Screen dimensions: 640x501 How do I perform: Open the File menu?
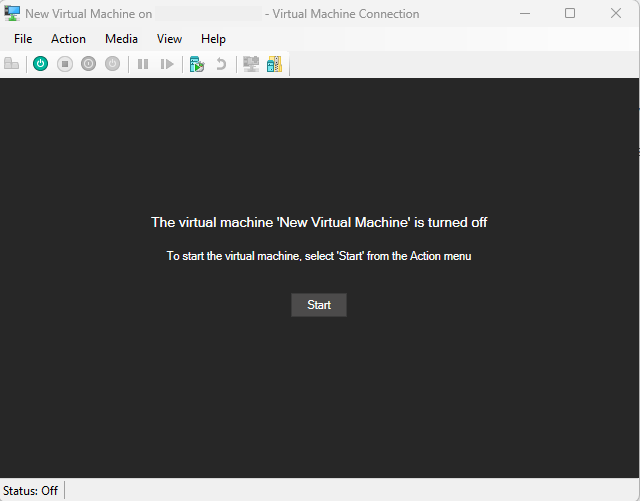coord(23,39)
